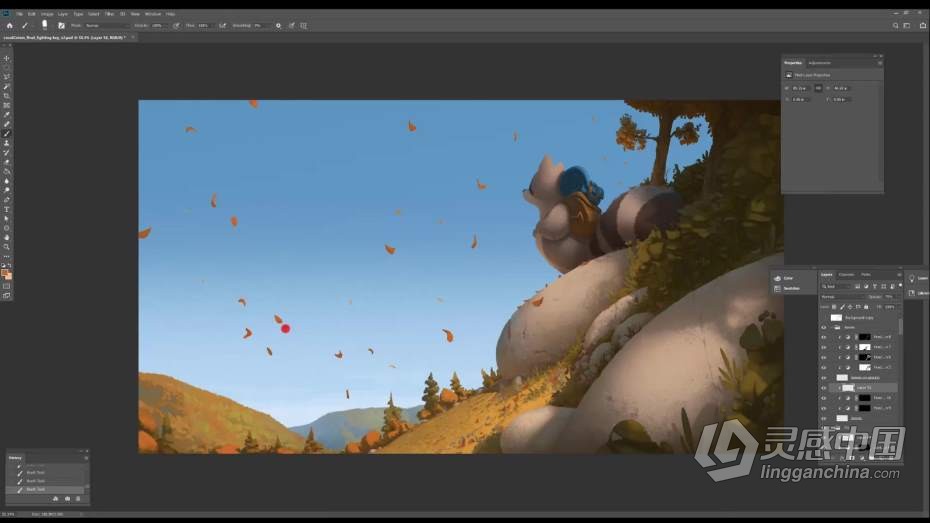
Task: Select the Lasso tool
Action: [x=7, y=77]
